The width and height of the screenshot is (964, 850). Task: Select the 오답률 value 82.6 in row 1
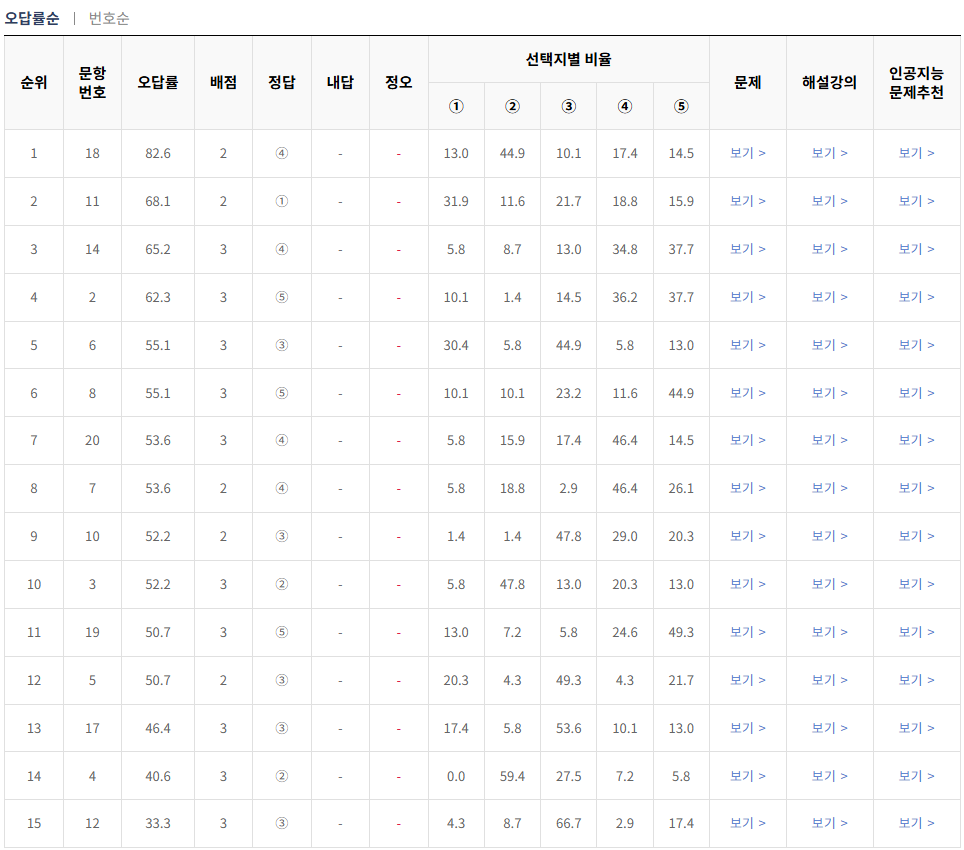point(160,153)
